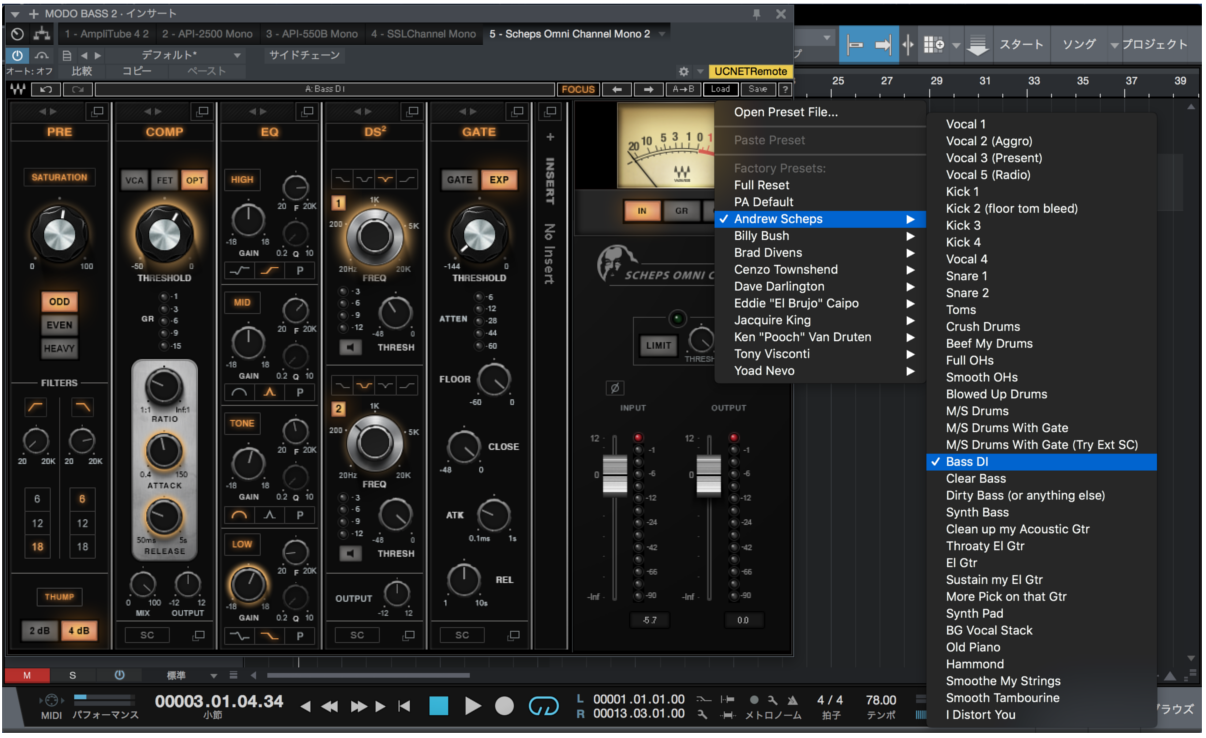Select the EQ high band shelf shape
The width and height of the screenshot is (1206, 738).
pyautogui.click(x=269, y=270)
